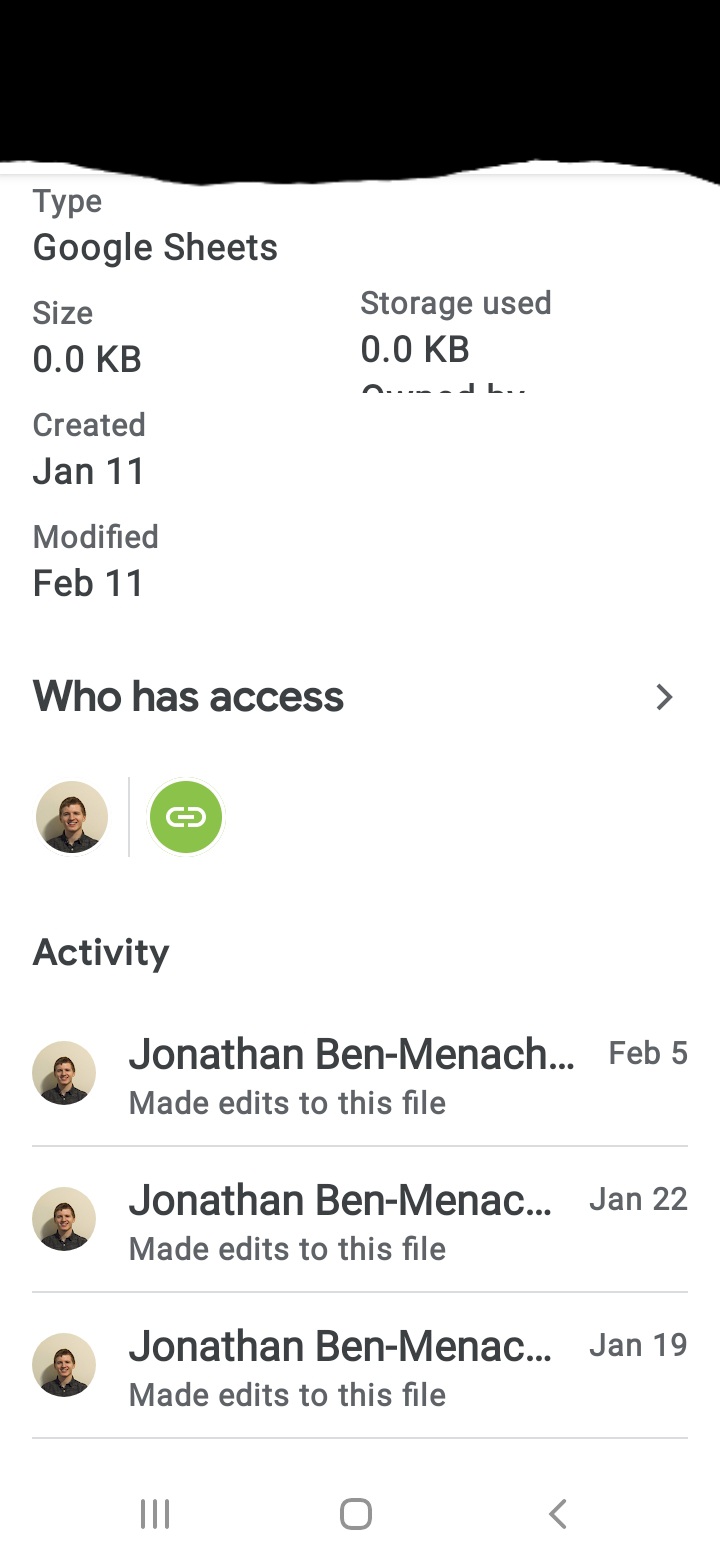Viewport: 720px width, 1560px height.
Task: Expand the Who has access chevron arrow
Action: tap(664, 697)
